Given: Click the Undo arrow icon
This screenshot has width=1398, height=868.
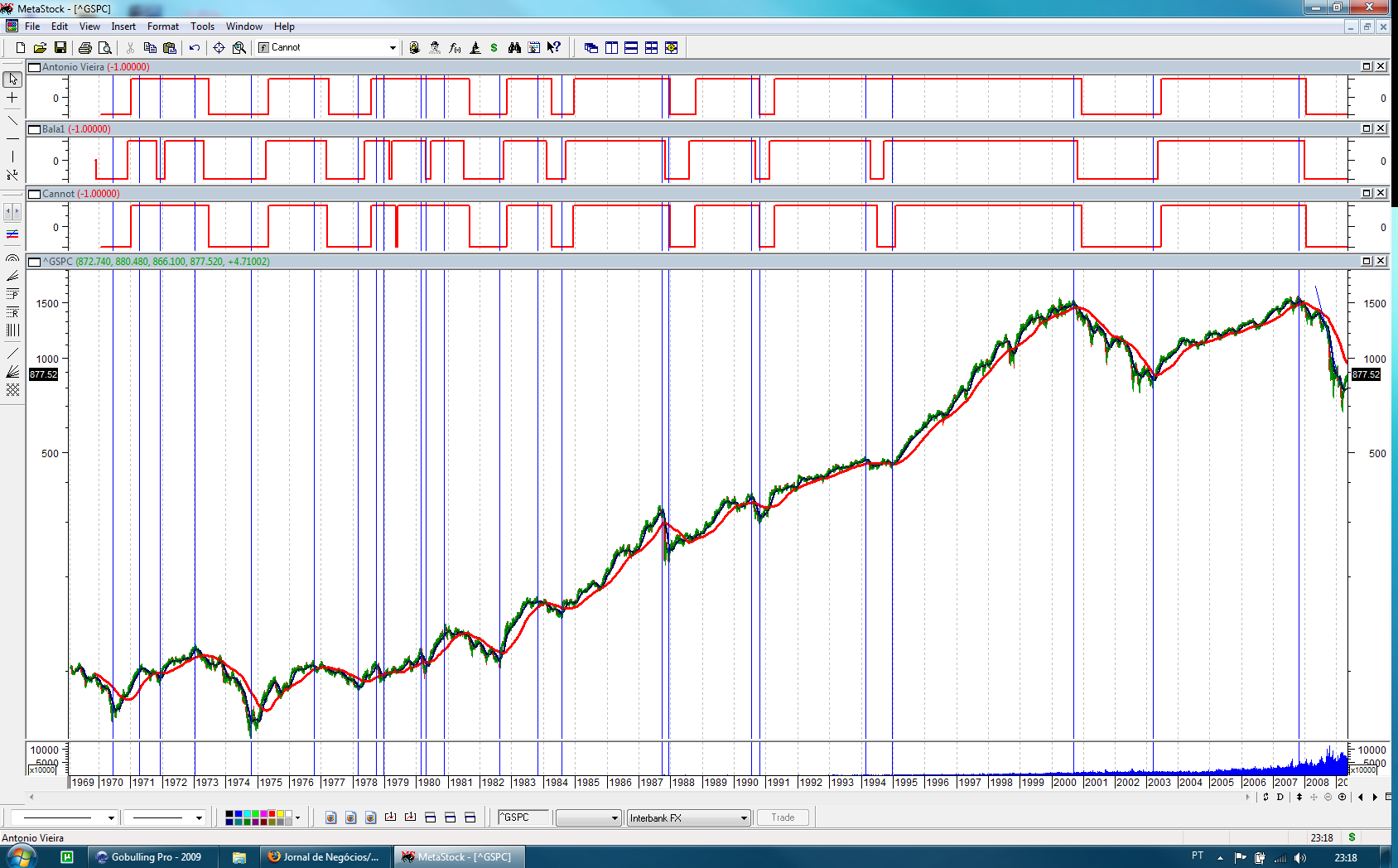Looking at the screenshot, I should pyautogui.click(x=195, y=48).
